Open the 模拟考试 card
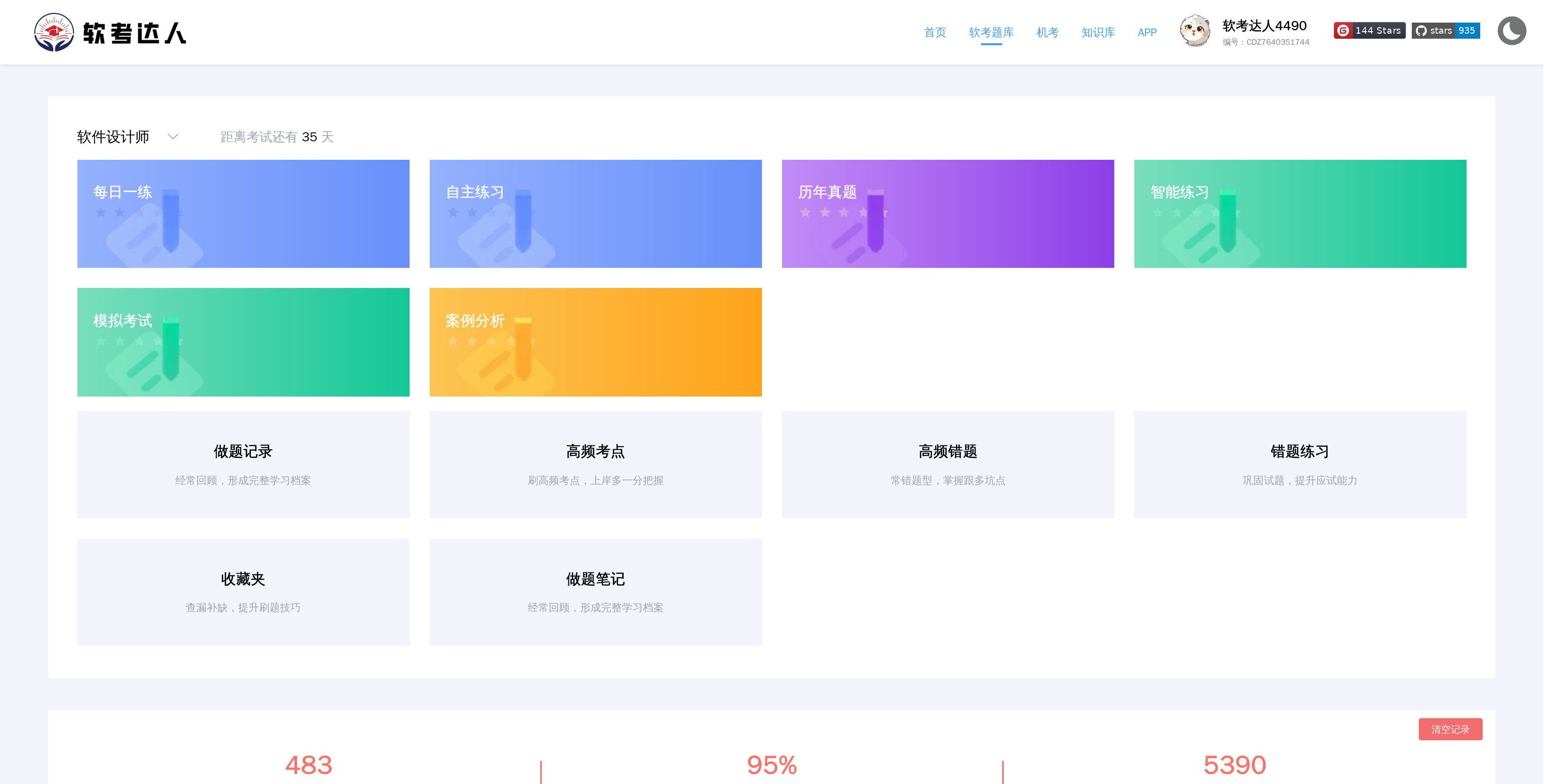 pos(243,342)
